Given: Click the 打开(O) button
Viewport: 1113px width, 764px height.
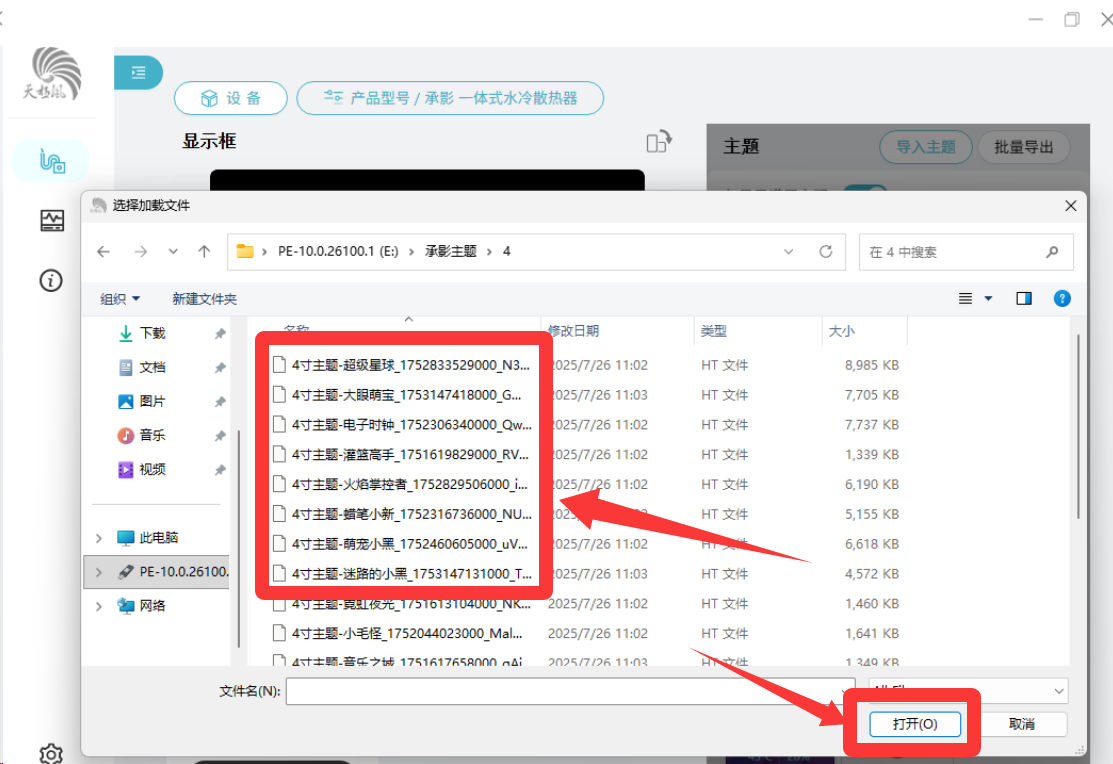Looking at the screenshot, I should [915, 724].
